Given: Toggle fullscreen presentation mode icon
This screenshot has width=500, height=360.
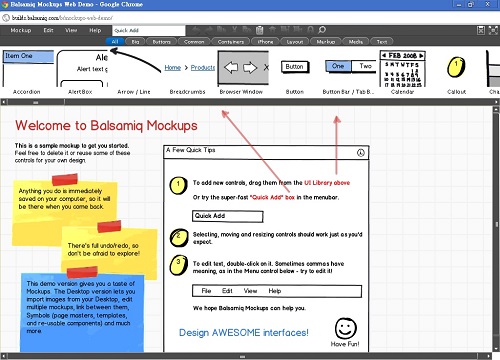Looking at the screenshot, I should coord(493,30).
